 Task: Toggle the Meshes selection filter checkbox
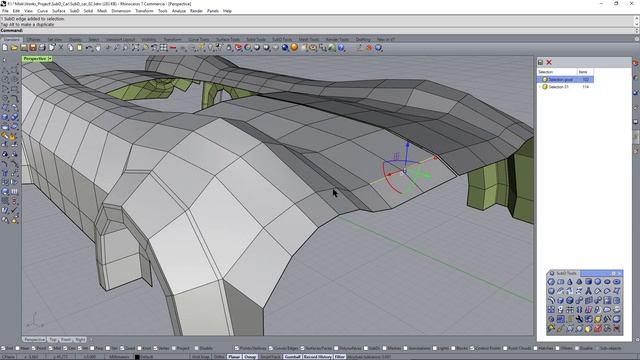tap(384, 348)
